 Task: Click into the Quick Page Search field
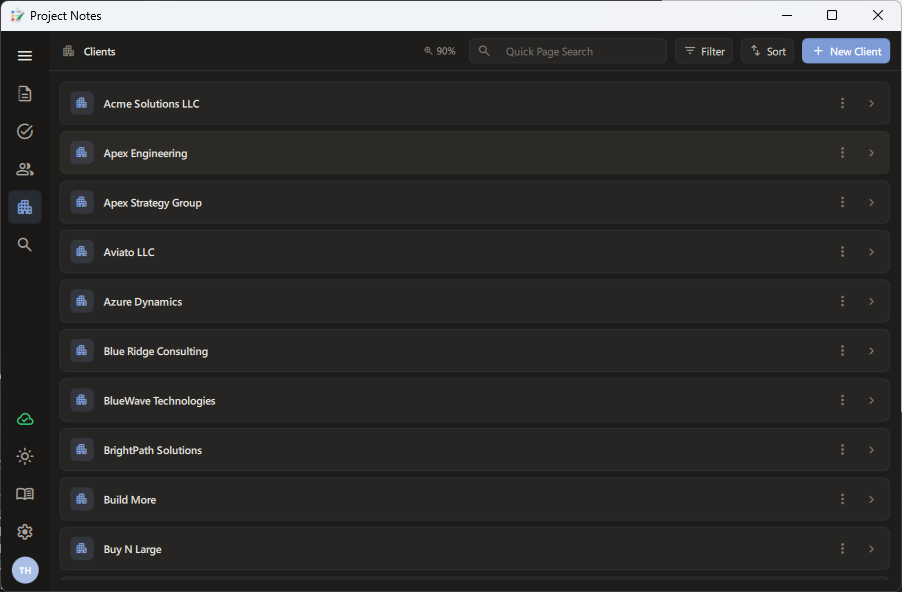(x=568, y=51)
